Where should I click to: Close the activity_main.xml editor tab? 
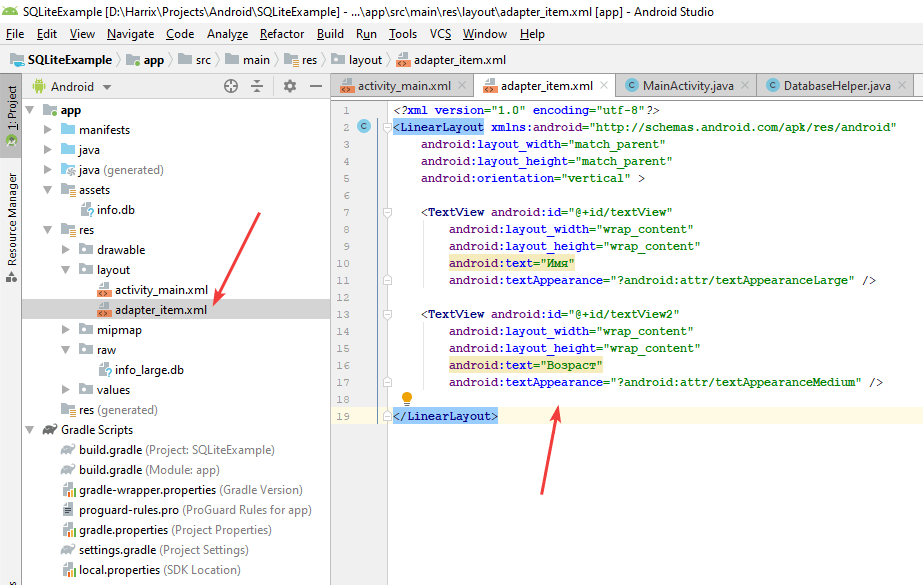pyautogui.click(x=463, y=86)
